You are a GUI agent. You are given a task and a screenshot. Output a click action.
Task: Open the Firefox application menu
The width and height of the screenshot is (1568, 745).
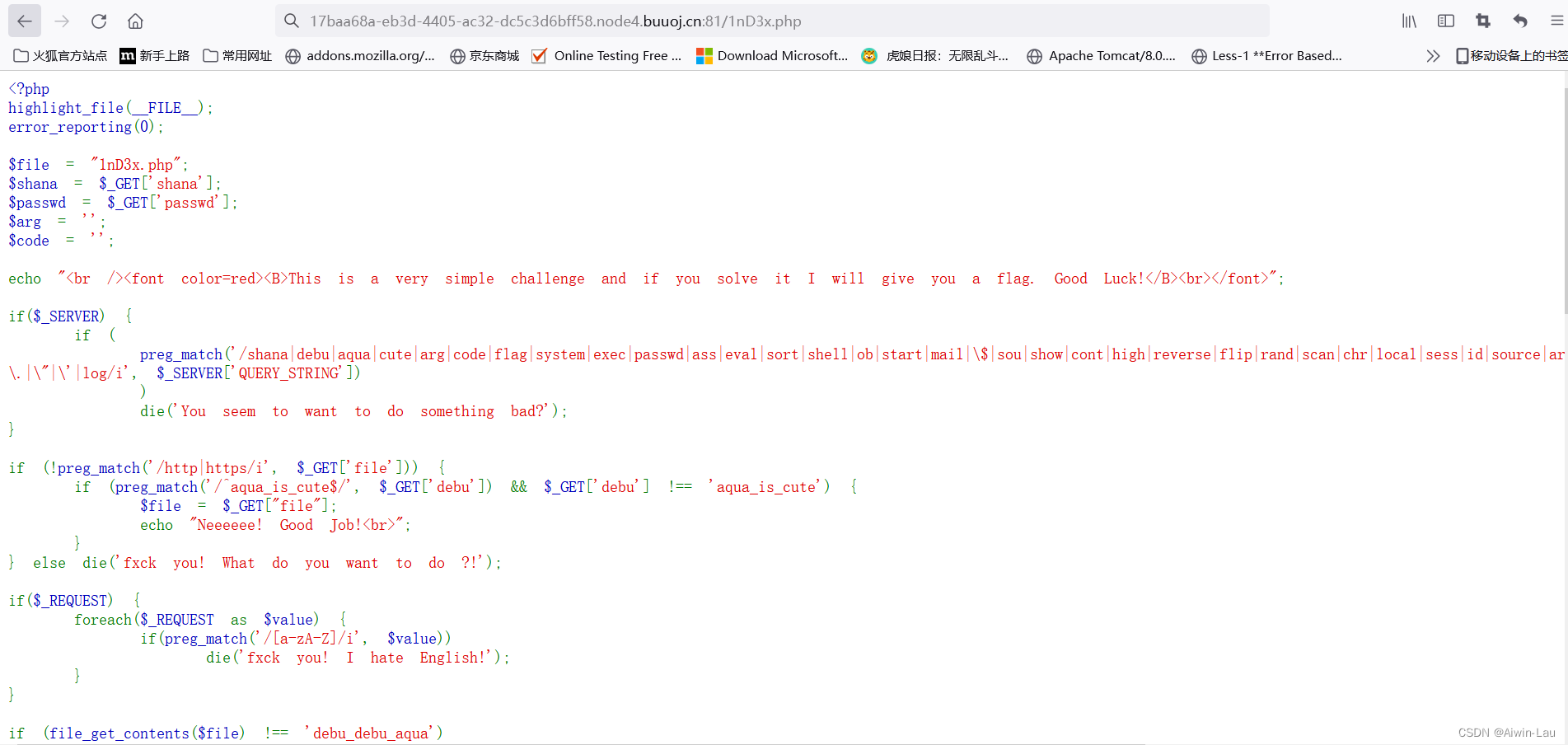click(1556, 21)
